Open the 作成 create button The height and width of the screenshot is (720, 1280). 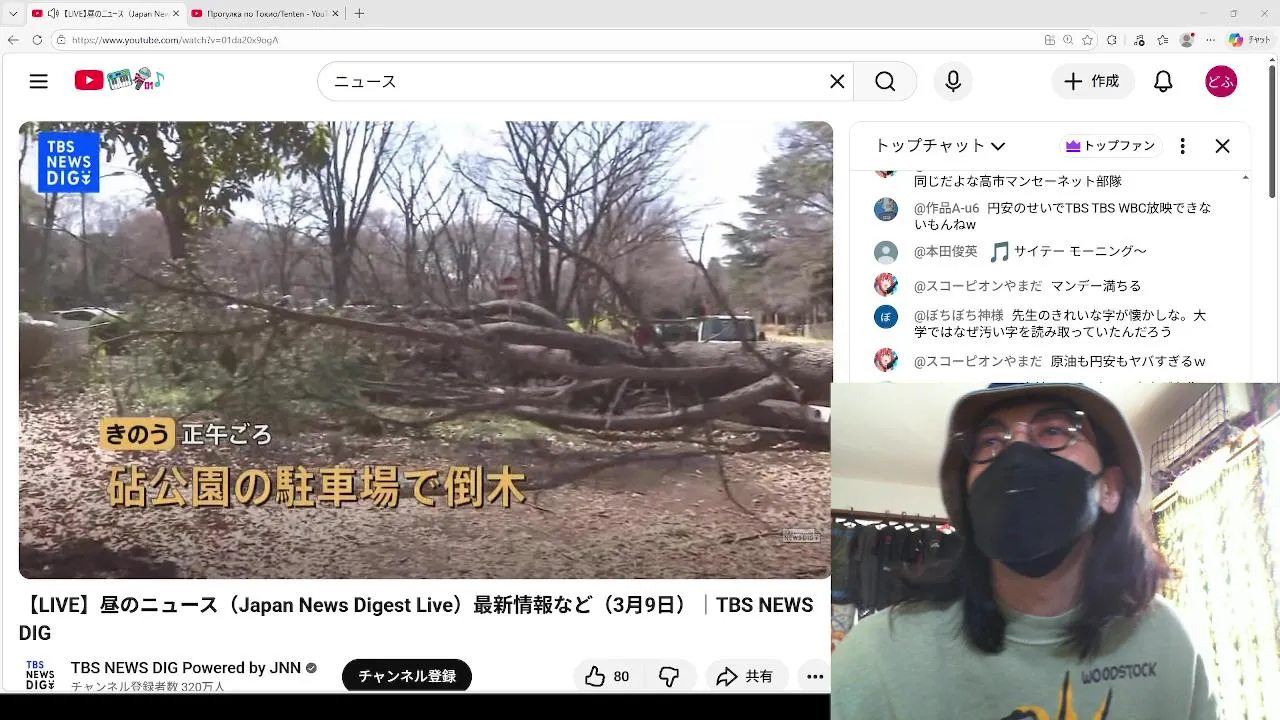coord(1092,82)
